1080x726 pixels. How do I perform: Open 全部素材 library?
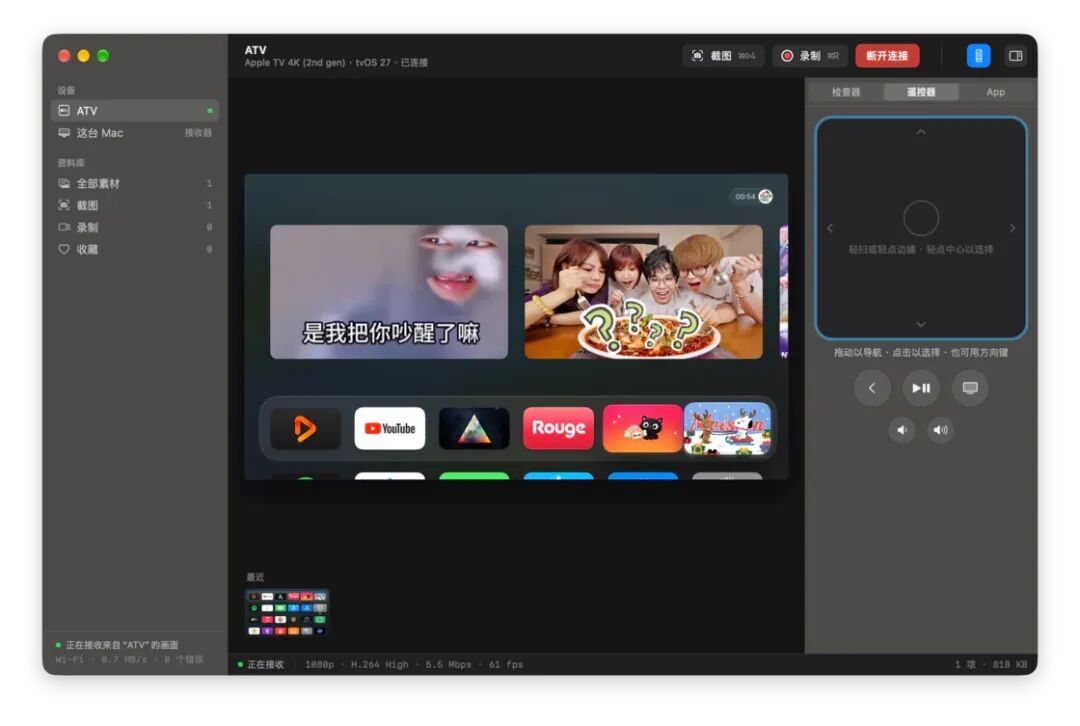click(135, 183)
